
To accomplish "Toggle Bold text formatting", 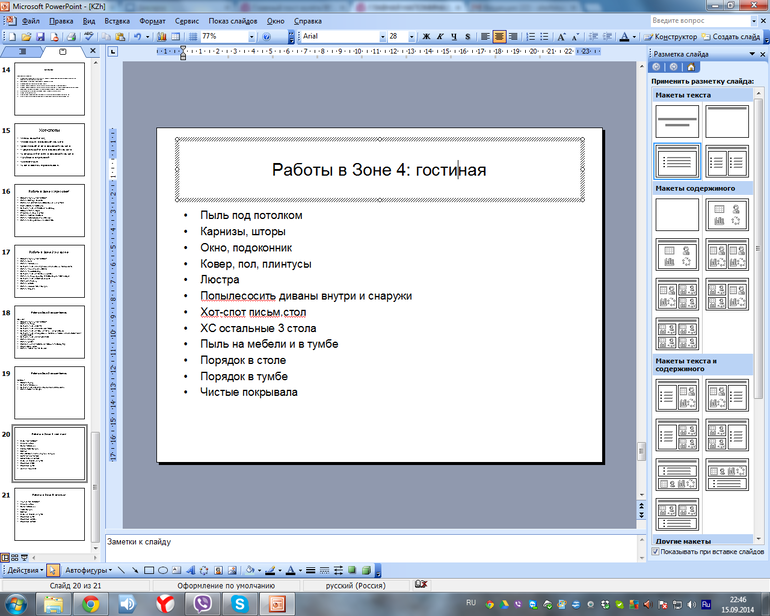I will (x=426, y=37).
